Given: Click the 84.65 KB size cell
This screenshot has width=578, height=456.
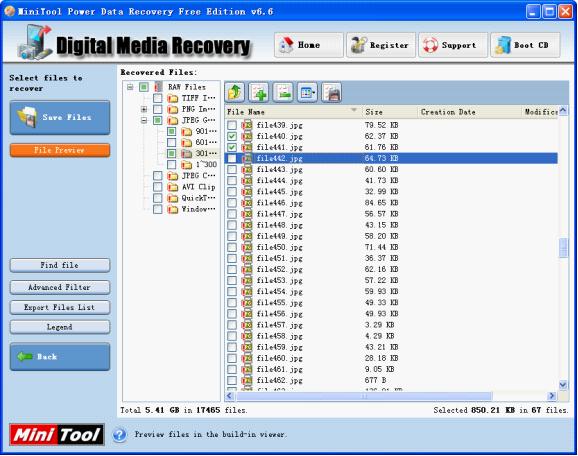Looking at the screenshot, I should pos(382,203).
